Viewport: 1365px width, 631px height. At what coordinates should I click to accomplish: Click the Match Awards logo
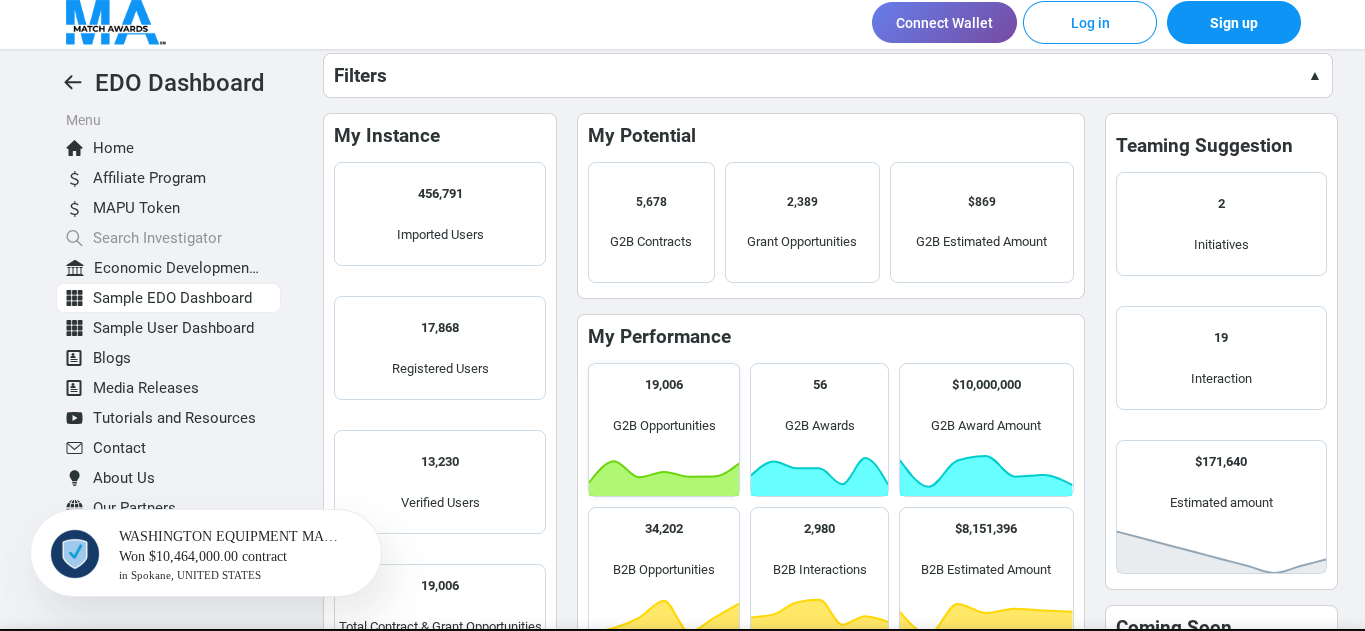[x=114, y=22]
